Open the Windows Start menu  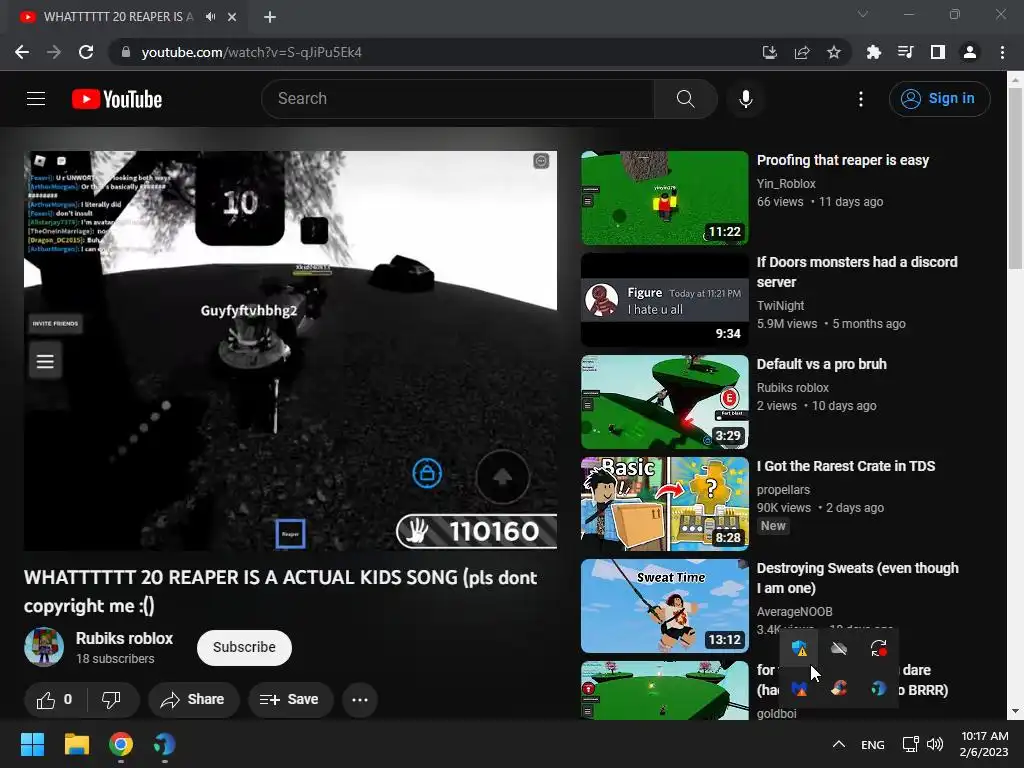point(32,744)
